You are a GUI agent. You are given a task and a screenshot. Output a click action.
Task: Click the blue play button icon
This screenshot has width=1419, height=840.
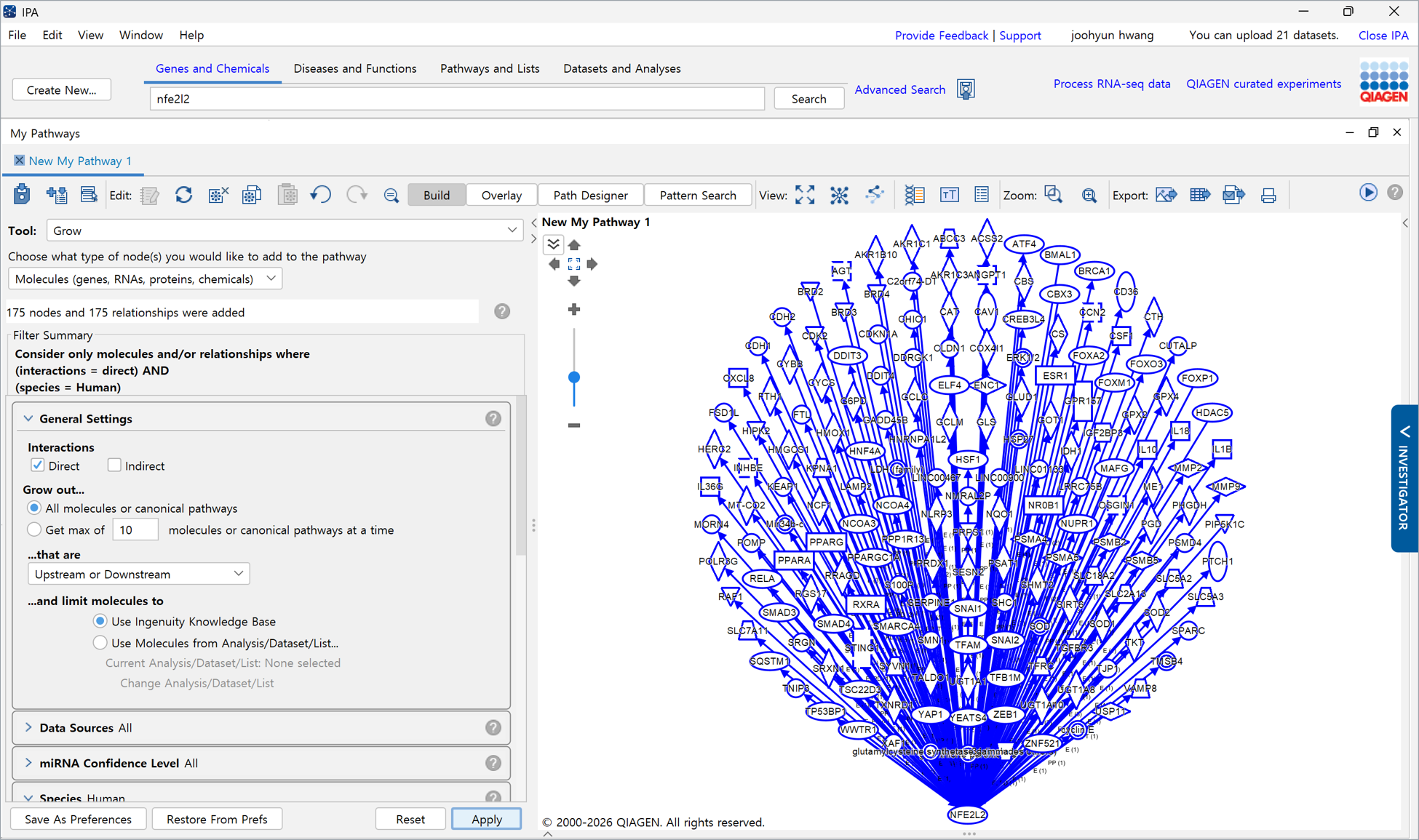(1368, 193)
